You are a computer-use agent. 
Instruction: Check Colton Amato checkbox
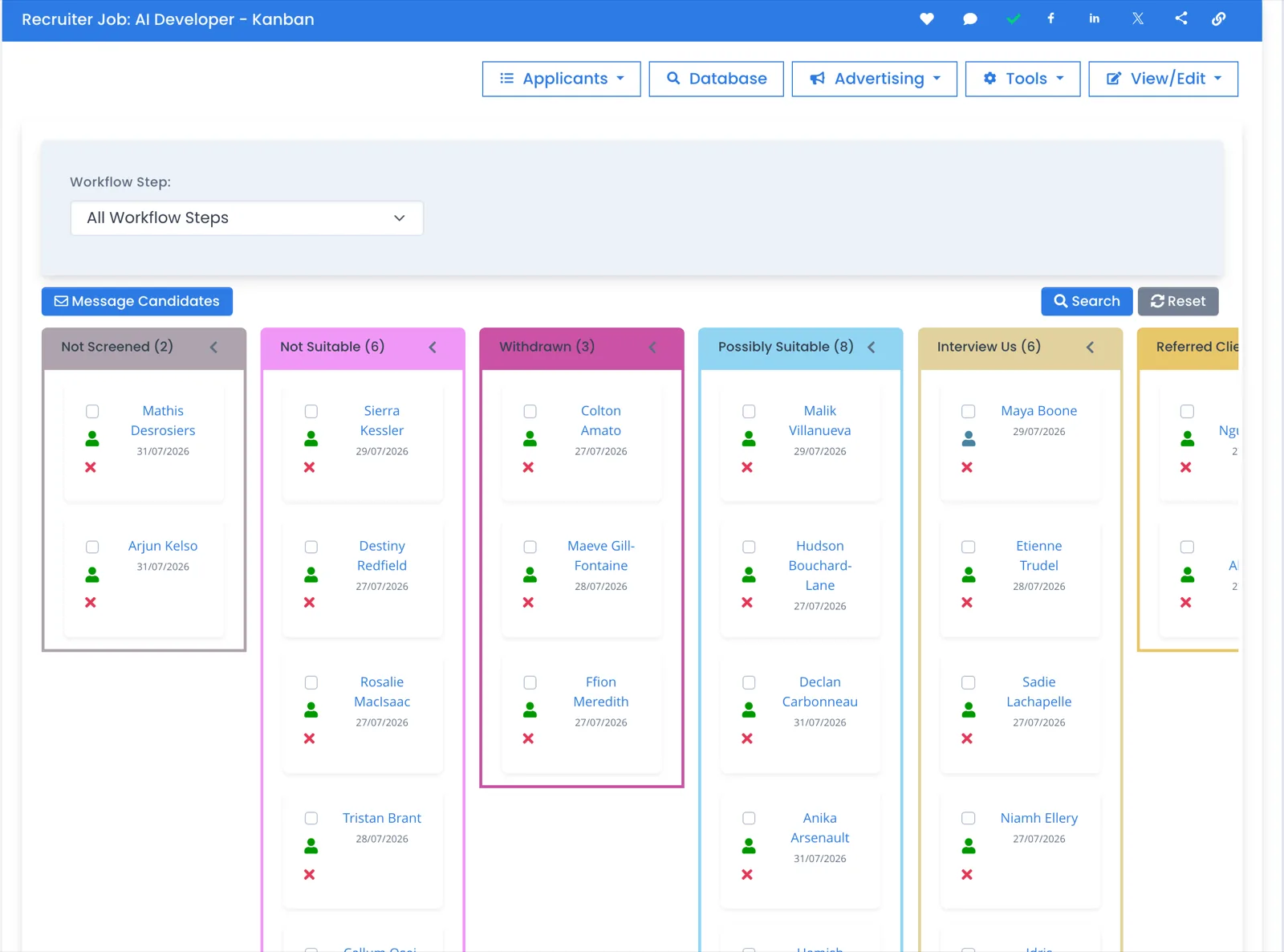[x=530, y=411]
